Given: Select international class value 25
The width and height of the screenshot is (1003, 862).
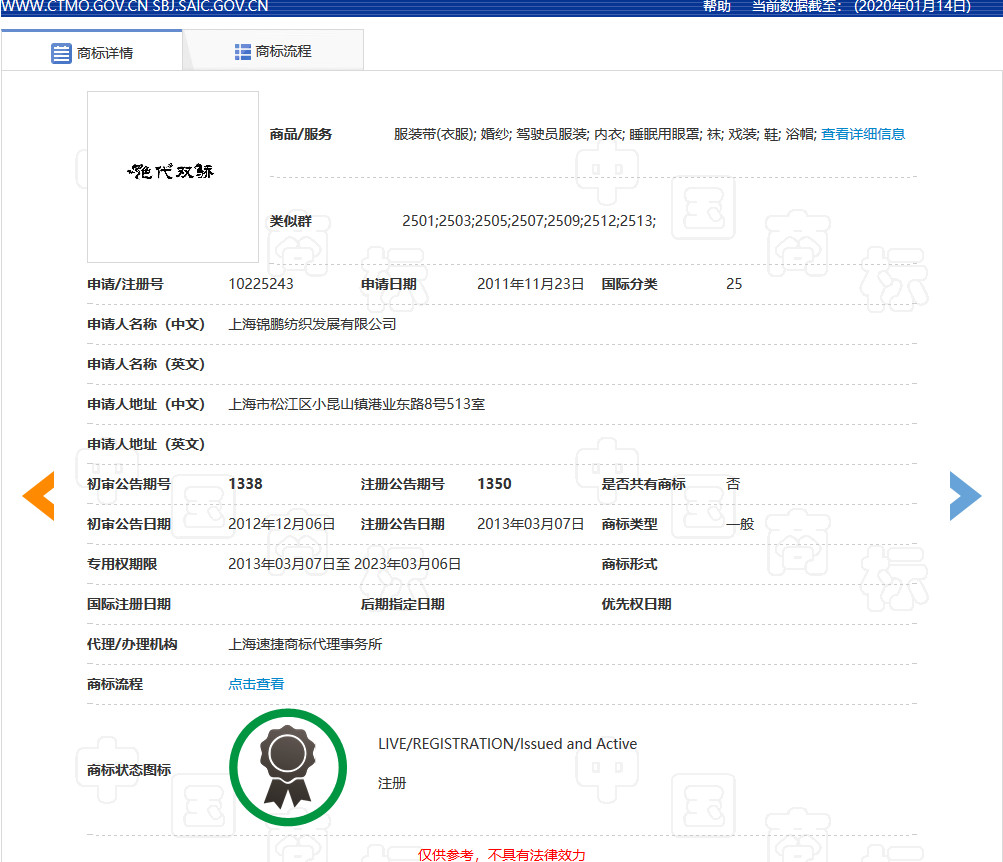Looking at the screenshot, I should pyautogui.click(x=734, y=284).
